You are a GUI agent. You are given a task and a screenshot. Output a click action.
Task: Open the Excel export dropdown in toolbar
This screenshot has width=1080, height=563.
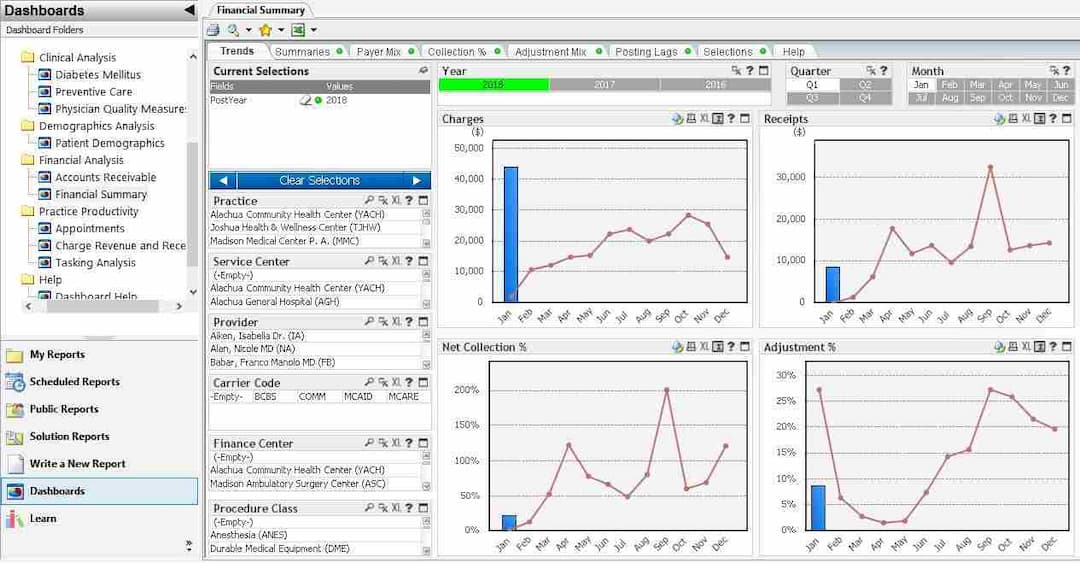313,30
